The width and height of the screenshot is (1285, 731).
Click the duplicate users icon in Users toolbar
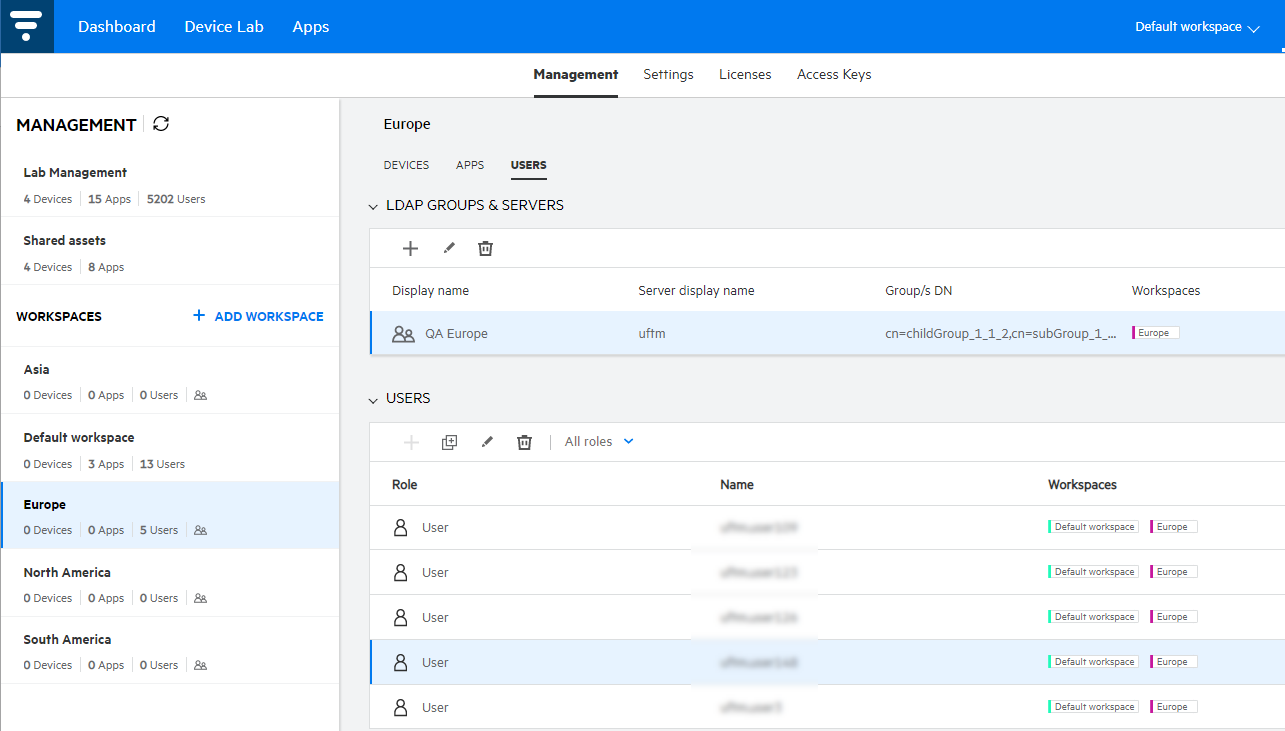449,442
